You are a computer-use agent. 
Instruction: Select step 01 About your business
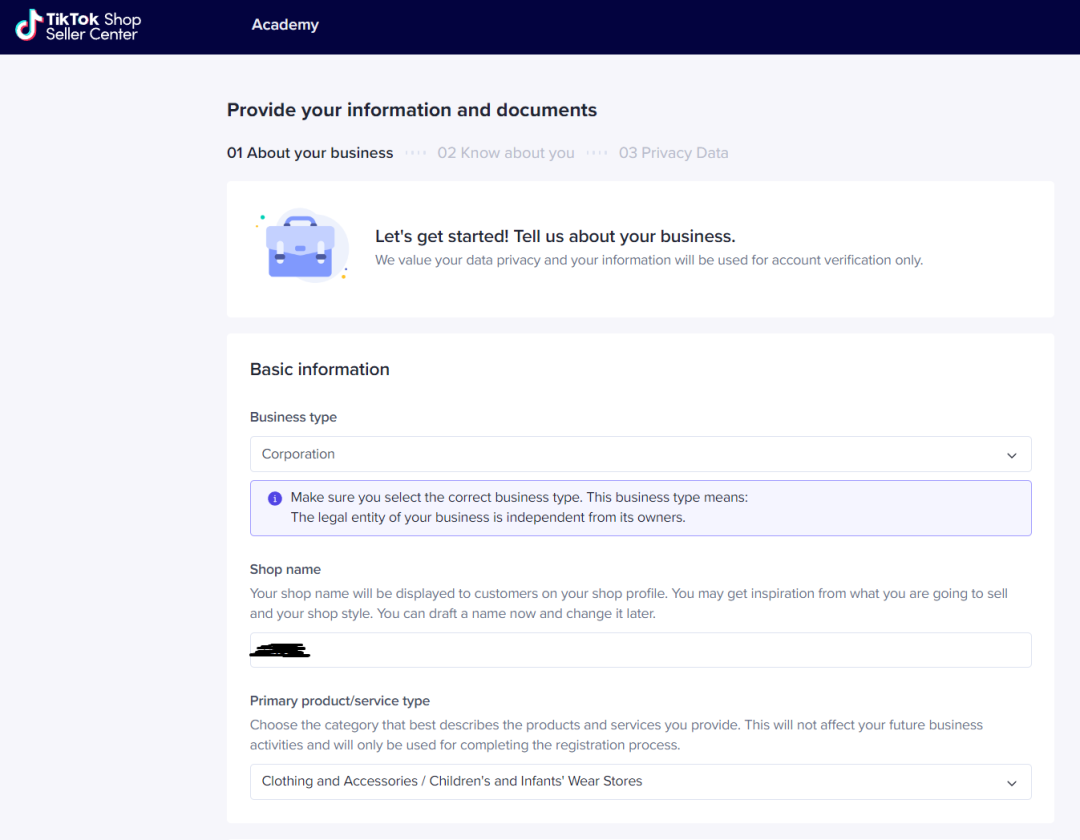(310, 153)
